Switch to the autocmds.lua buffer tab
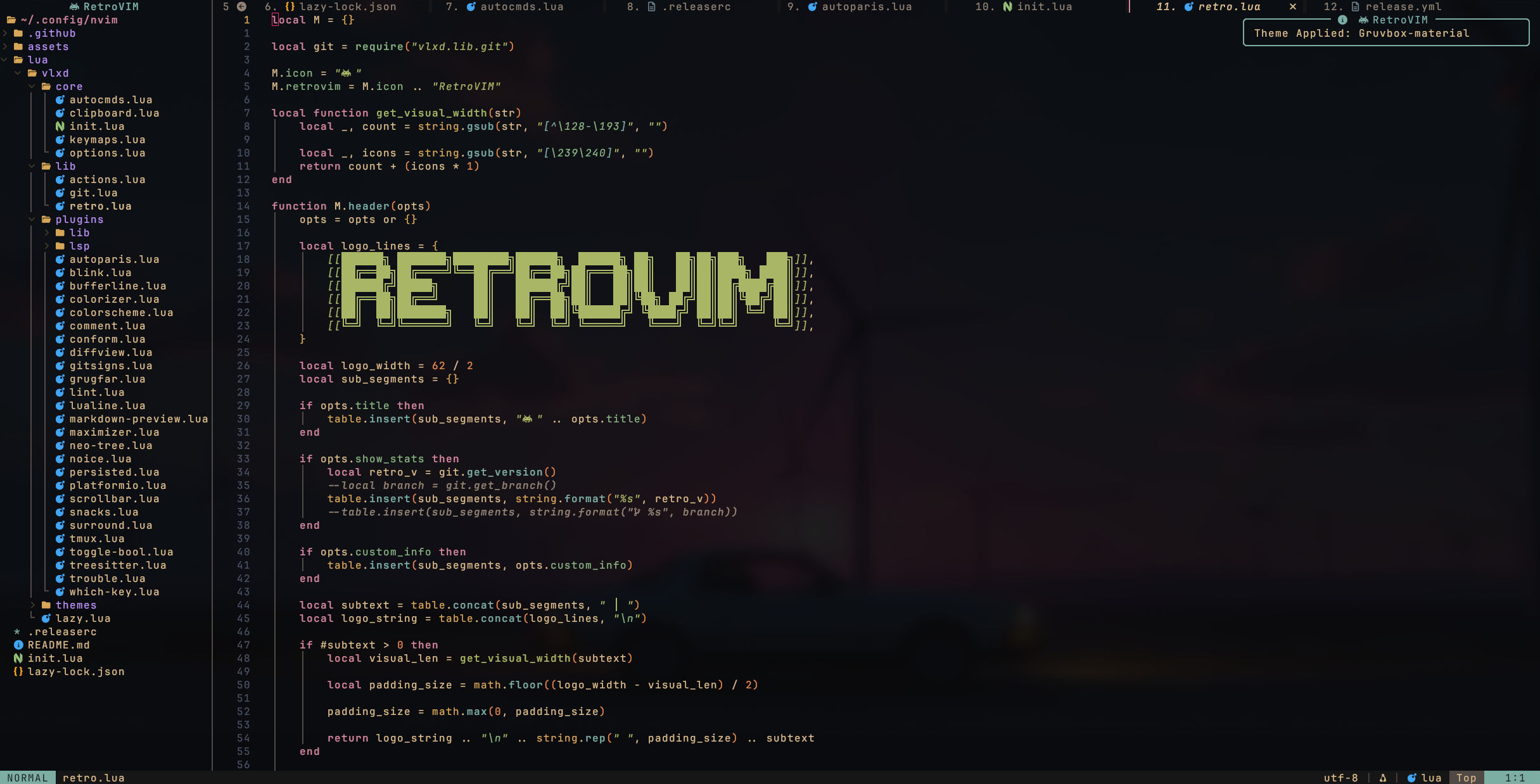 click(514, 6)
